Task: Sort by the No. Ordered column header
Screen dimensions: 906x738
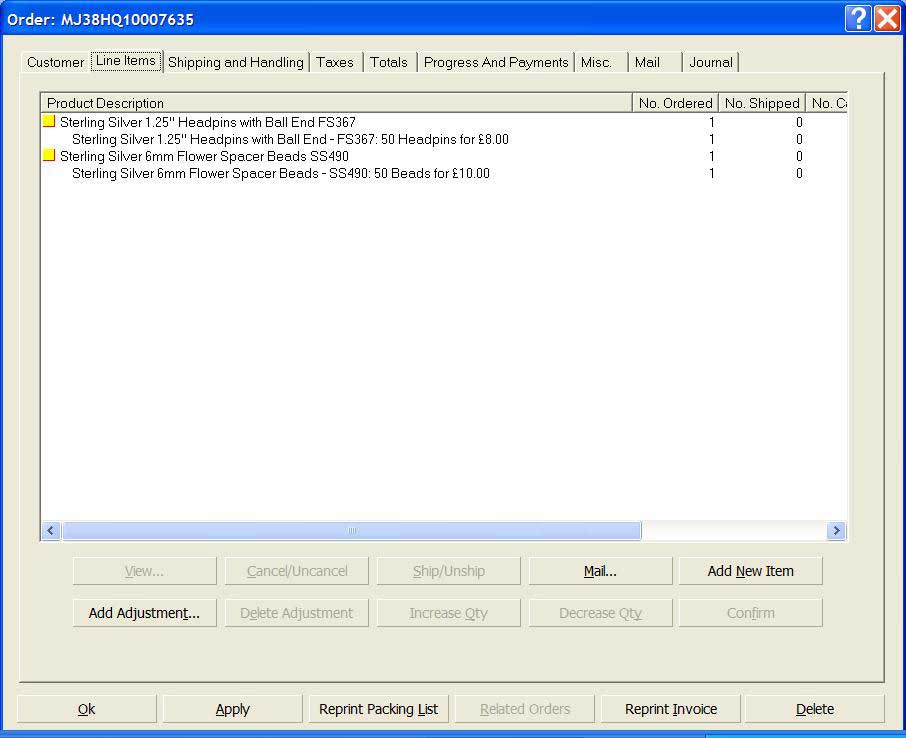Action: tap(675, 103)
